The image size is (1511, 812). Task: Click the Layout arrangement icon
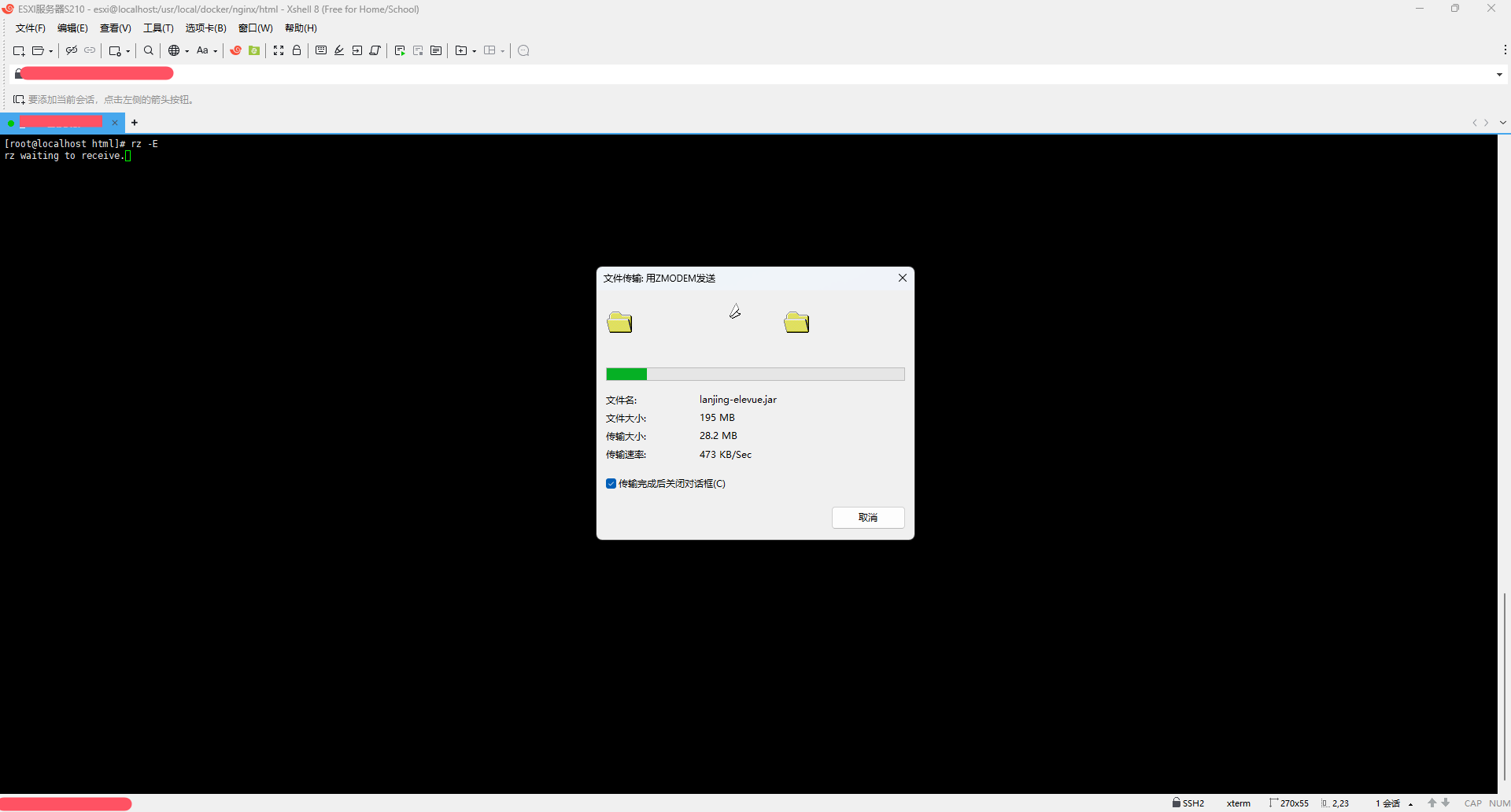(x=490, y=50)
